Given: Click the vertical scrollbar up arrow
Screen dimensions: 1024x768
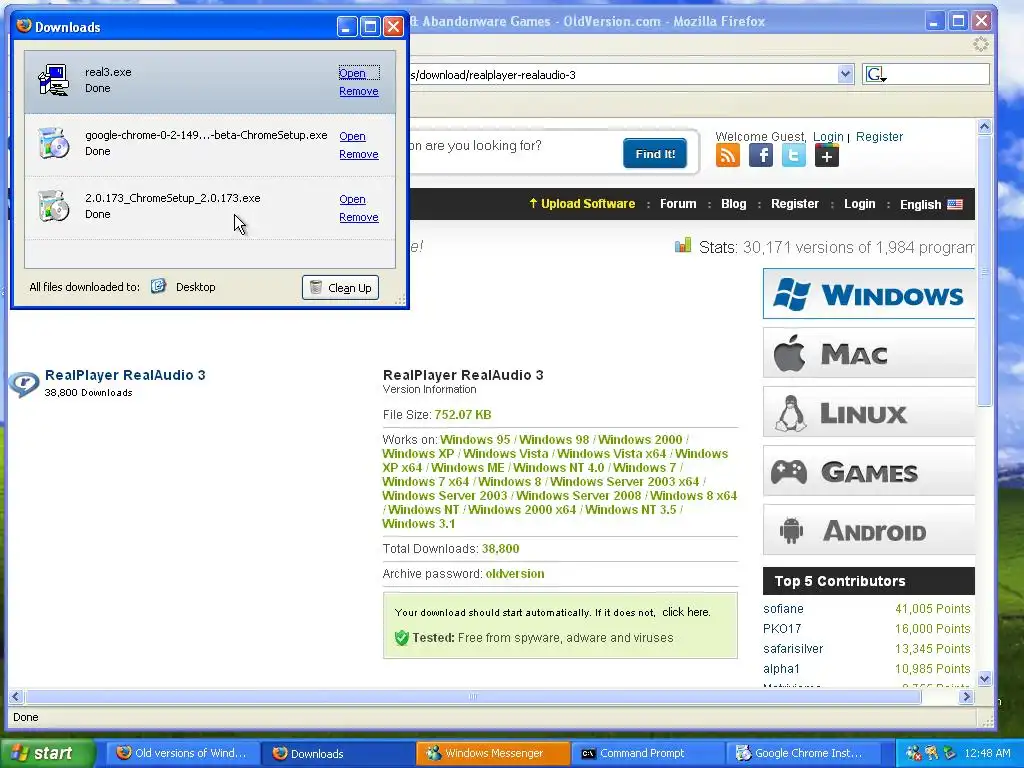Looking at the screenshot, I should [x=985, y=127].
